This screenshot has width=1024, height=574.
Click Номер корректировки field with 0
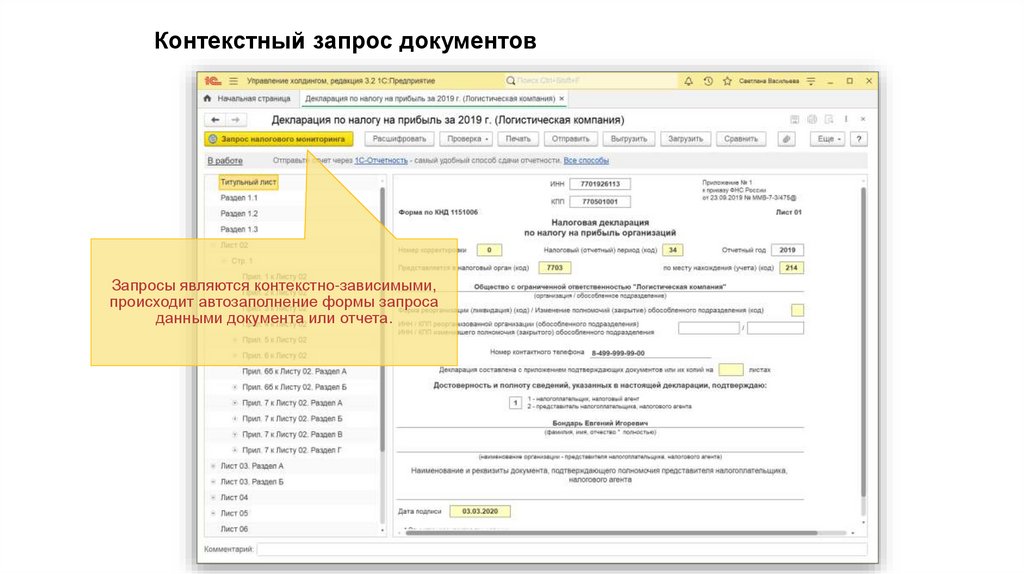coord(489,250)
